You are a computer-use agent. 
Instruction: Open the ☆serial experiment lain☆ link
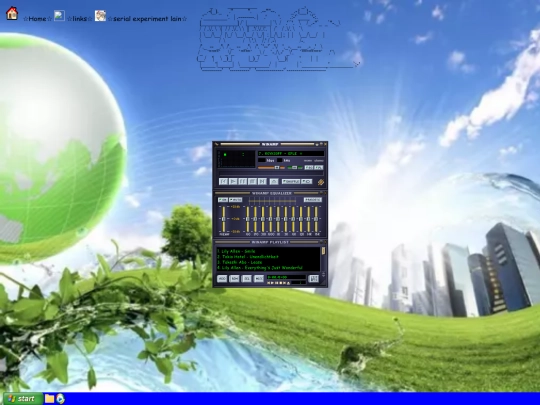(147, 19)
